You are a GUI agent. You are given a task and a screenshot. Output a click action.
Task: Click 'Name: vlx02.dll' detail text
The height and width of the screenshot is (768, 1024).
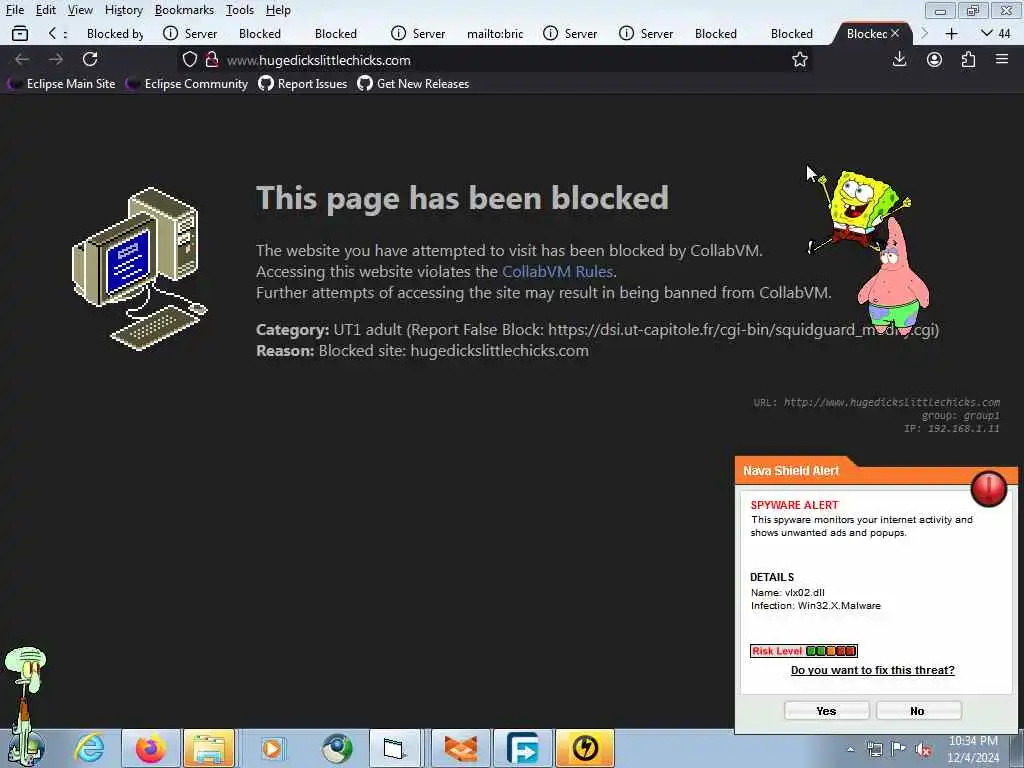coord(788,592)
